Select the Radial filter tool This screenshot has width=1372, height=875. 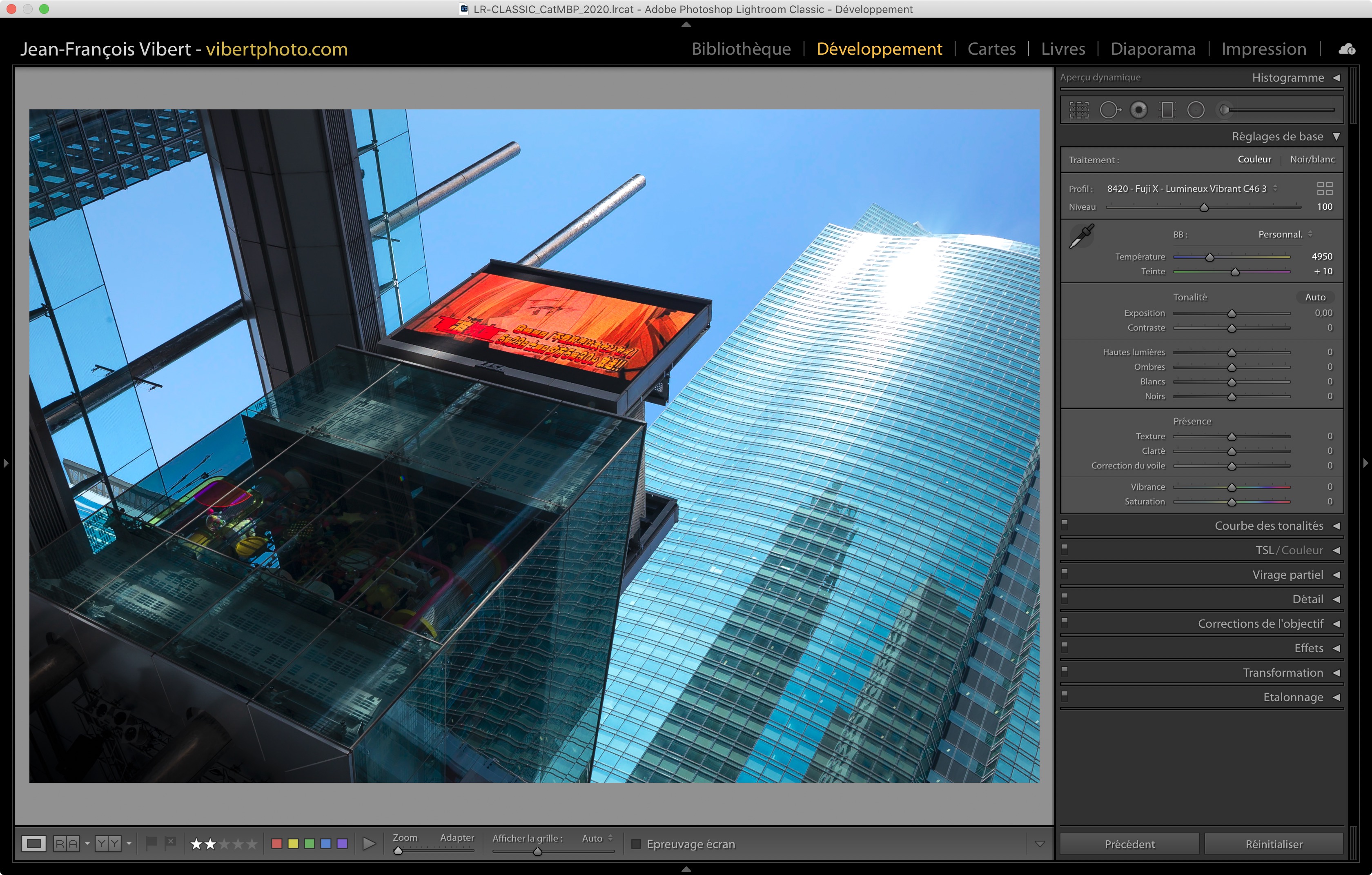[x=1195, y=110]
